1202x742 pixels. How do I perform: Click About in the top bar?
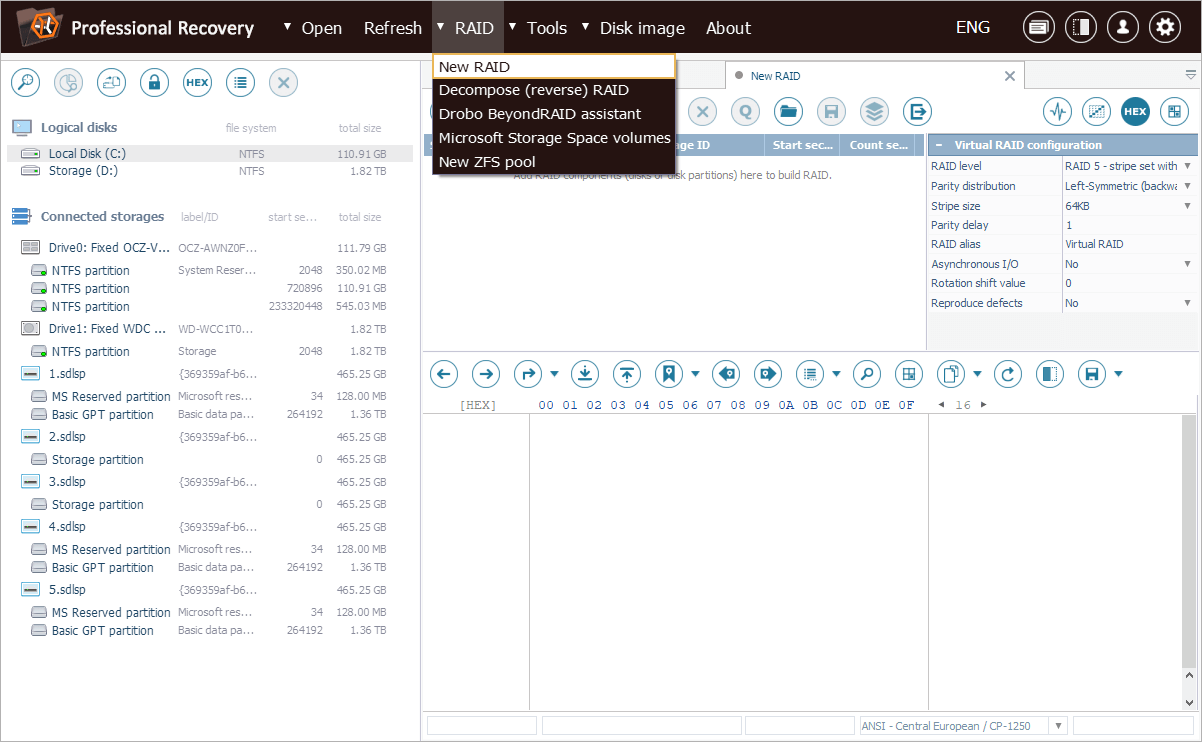click(x=728, y=28)
